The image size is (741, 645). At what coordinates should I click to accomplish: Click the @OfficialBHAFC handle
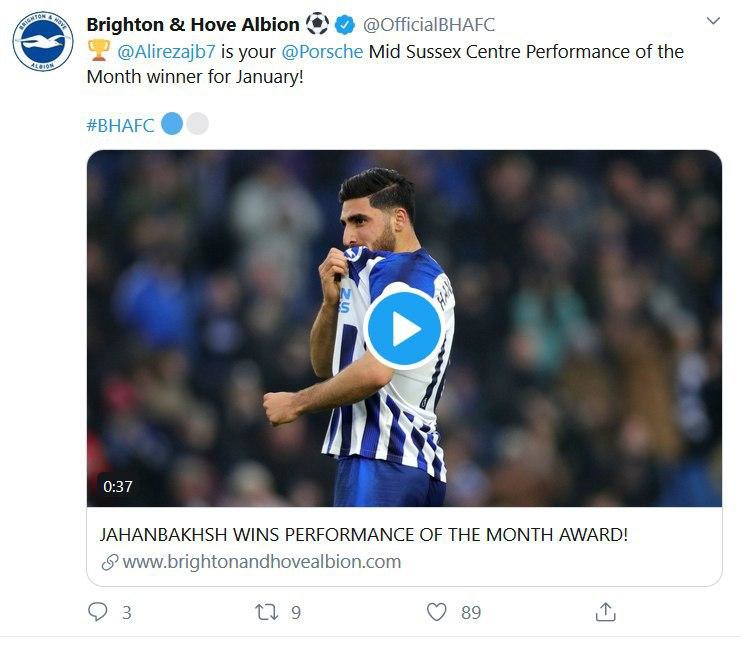coord(428,24)
